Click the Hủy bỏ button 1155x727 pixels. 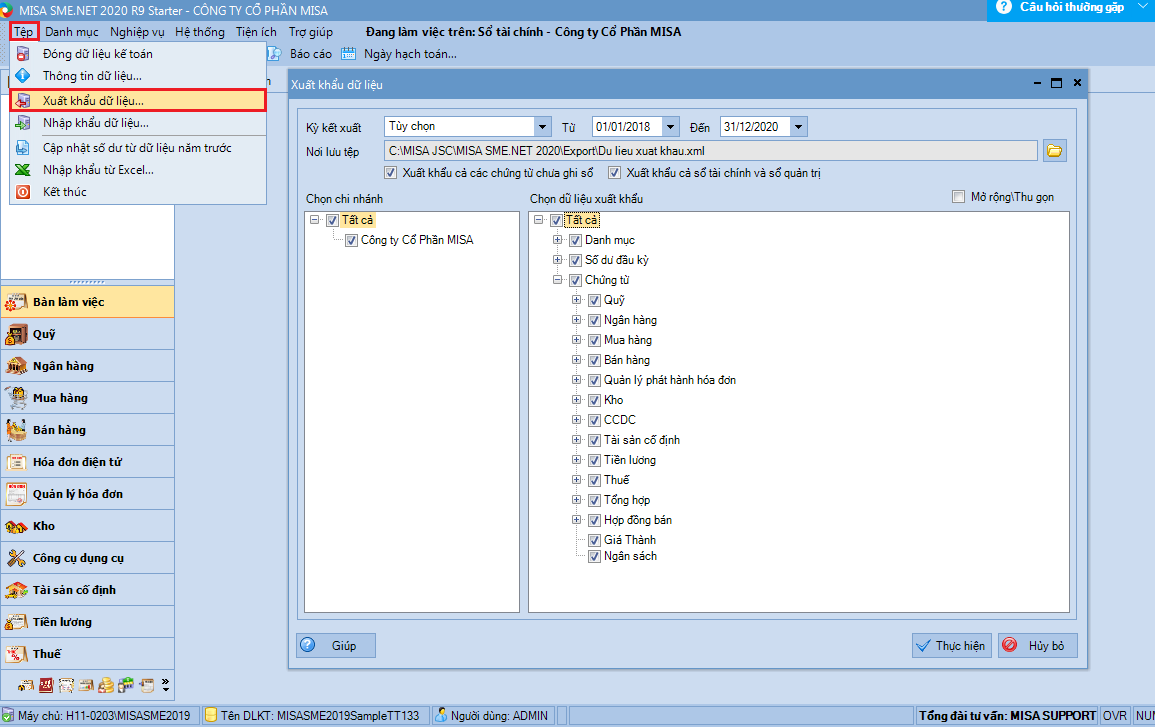1038,646
